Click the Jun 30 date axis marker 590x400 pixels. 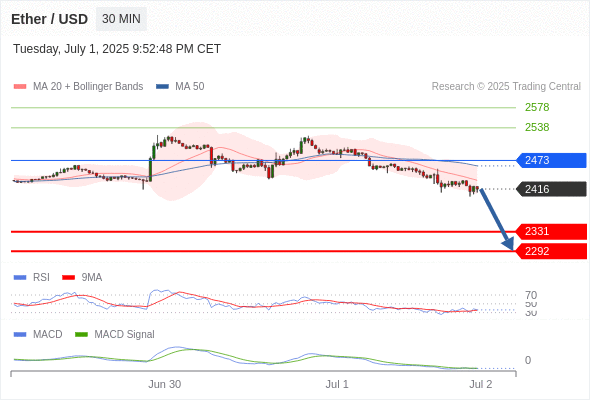pyautogui.click(x=164, y=384)
